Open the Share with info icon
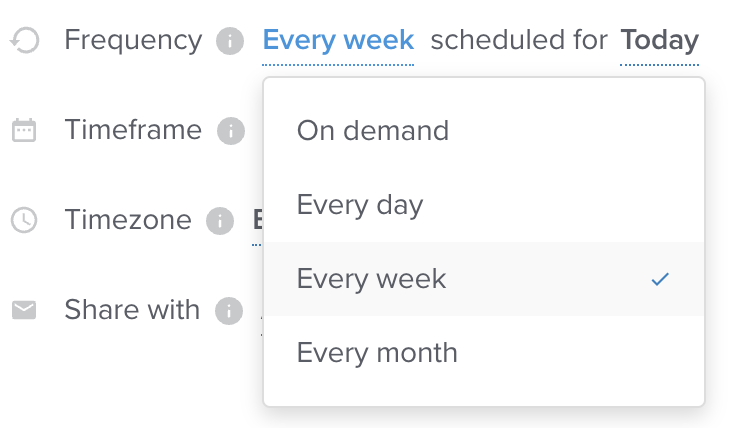Image resolution: width=742 pixels, height=428 pixels. click(x=229, y=311)
